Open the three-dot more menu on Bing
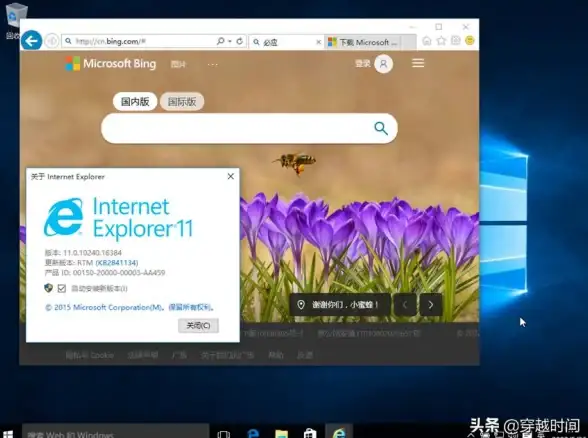This screenshot has width=588, height=438. (213, 64)
